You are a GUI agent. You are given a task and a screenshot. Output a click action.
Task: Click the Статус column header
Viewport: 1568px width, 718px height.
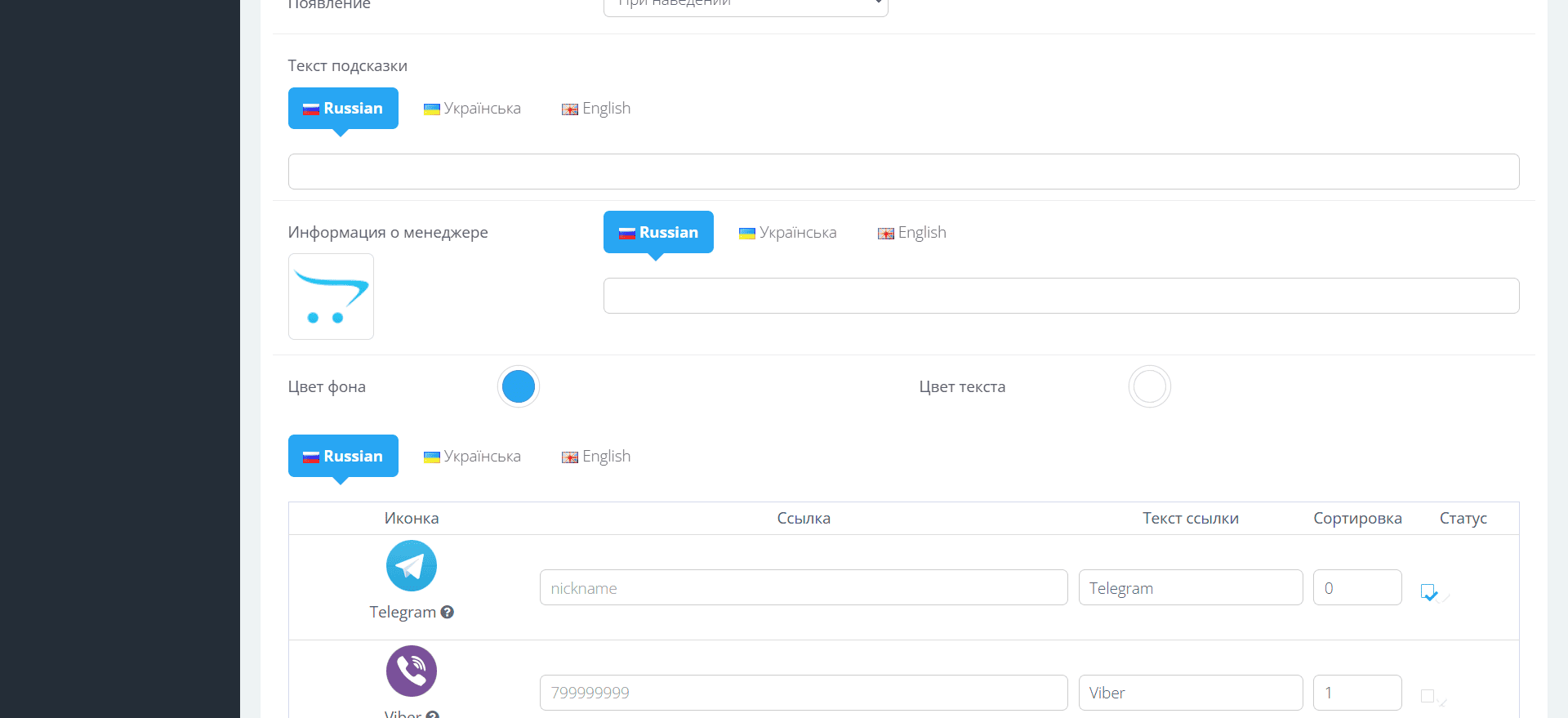click(x=1463, y=518)
